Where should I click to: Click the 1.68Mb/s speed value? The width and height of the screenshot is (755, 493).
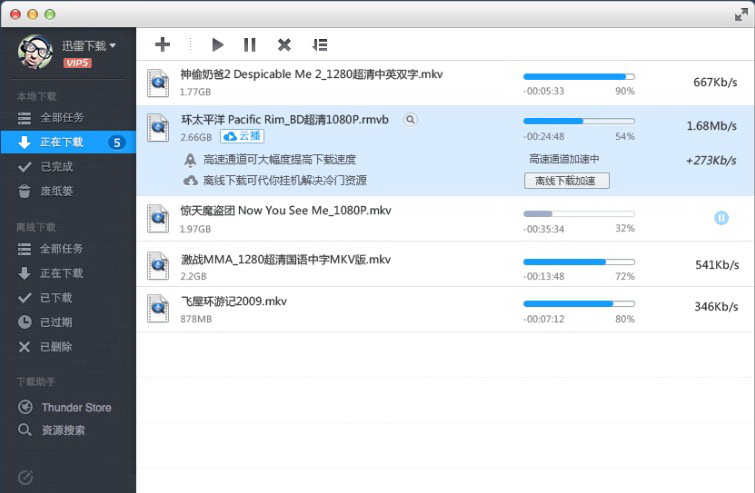point(712,126)
